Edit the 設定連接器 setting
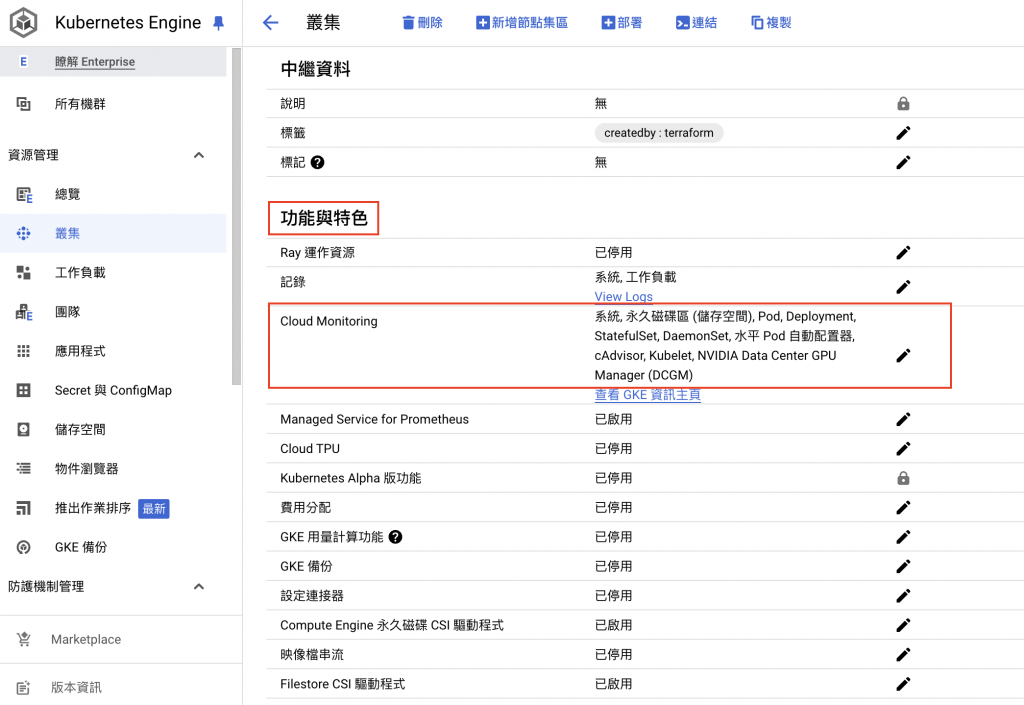The height and width of the screenshot is (705, 1024). 903,595
